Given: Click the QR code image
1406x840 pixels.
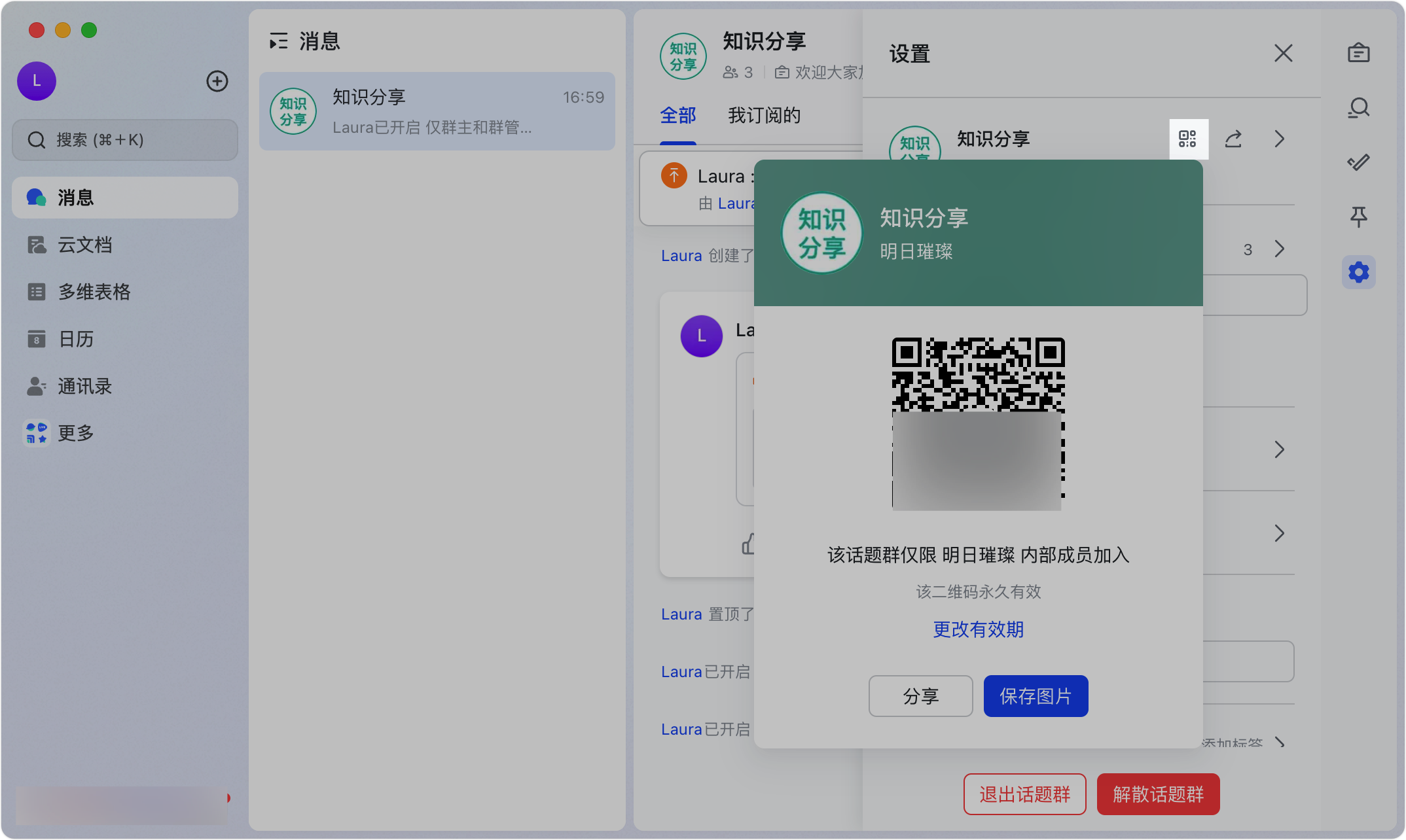Looking at the screenshot, I should pos(979,424).
